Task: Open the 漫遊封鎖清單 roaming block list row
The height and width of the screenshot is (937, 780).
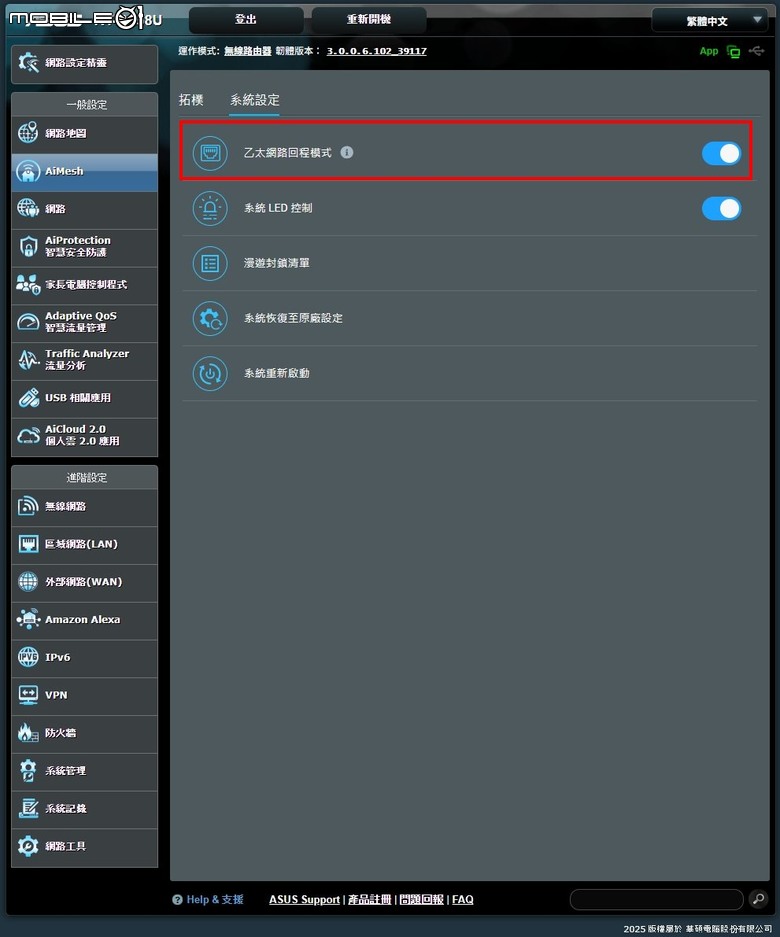Action: pos(469,263)
